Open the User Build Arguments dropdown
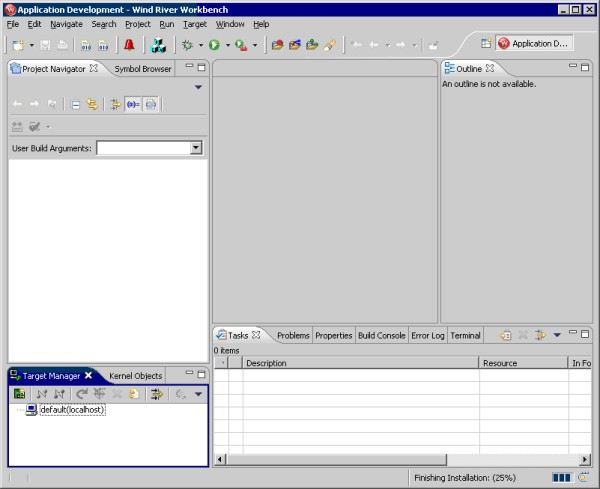 coord(196,148)
